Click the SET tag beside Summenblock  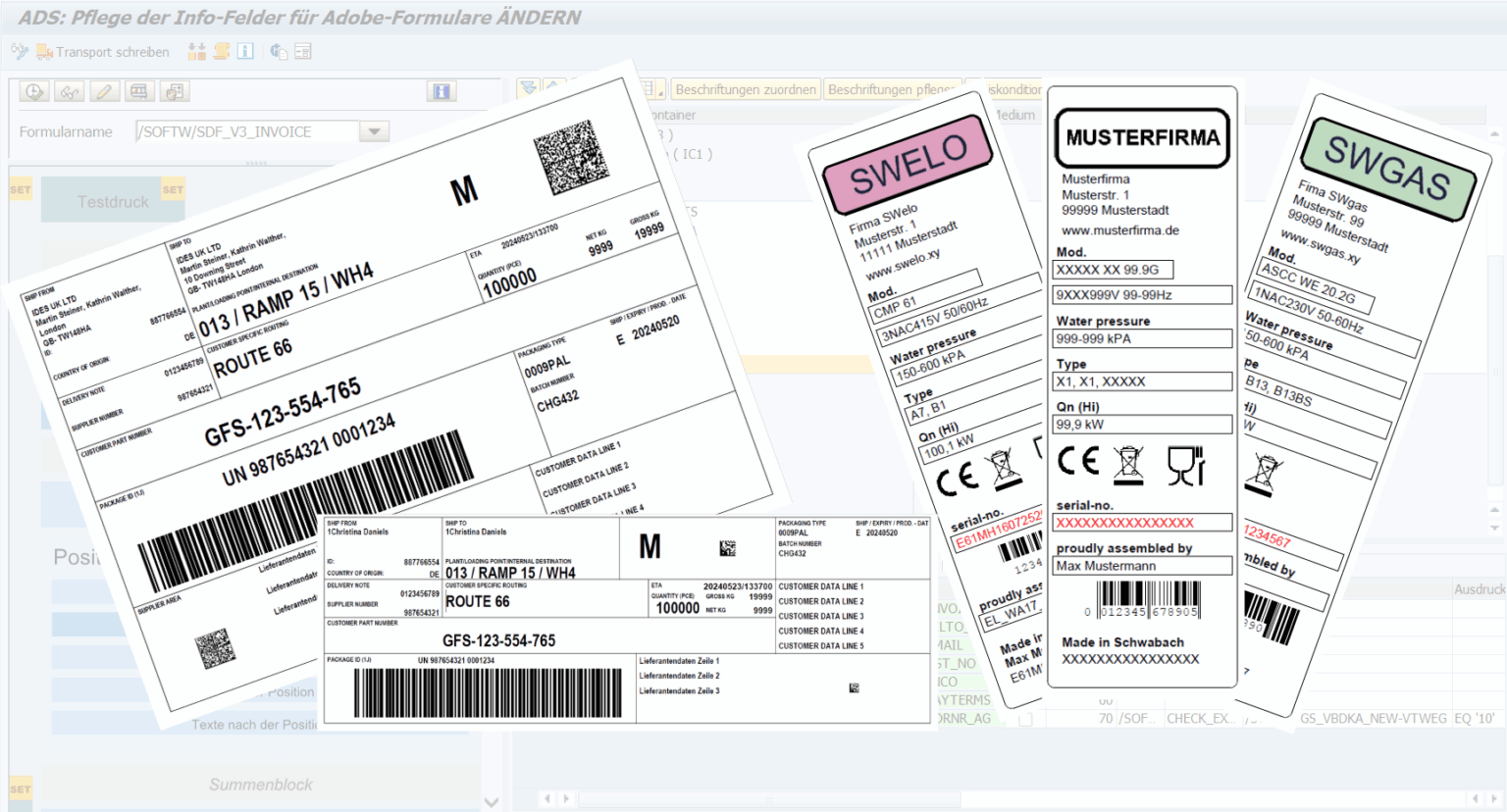click(21, 788)
